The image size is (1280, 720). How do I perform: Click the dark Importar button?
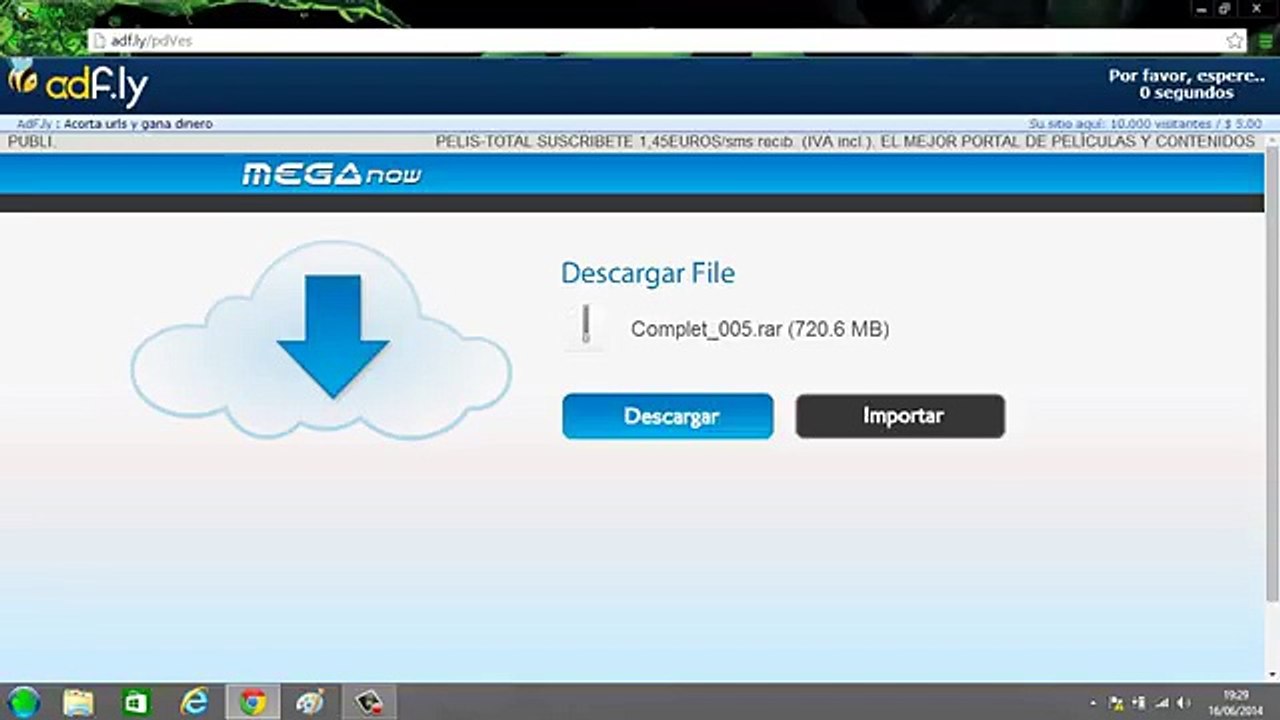(900, 416)
